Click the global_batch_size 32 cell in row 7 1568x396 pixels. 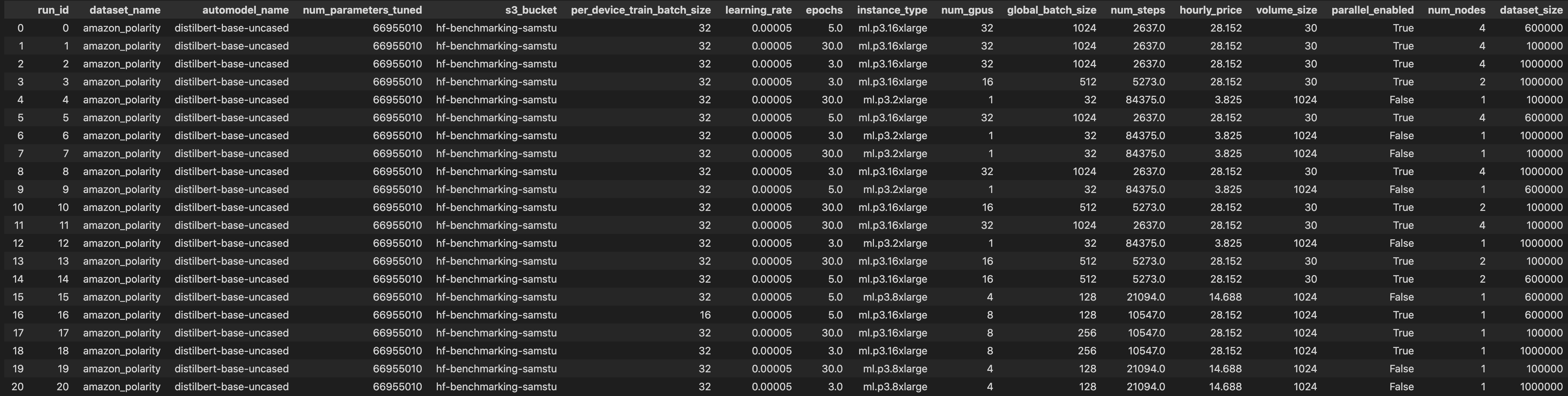(x=1090, y=154)
